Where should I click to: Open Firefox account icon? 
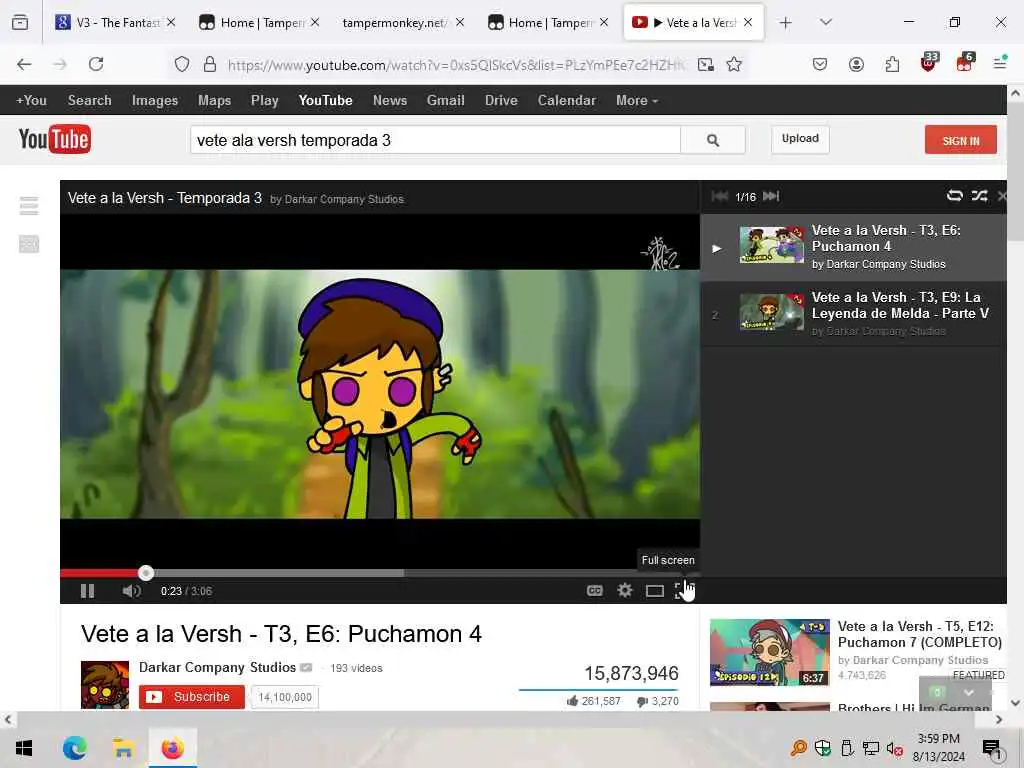[x=856, y=64]
